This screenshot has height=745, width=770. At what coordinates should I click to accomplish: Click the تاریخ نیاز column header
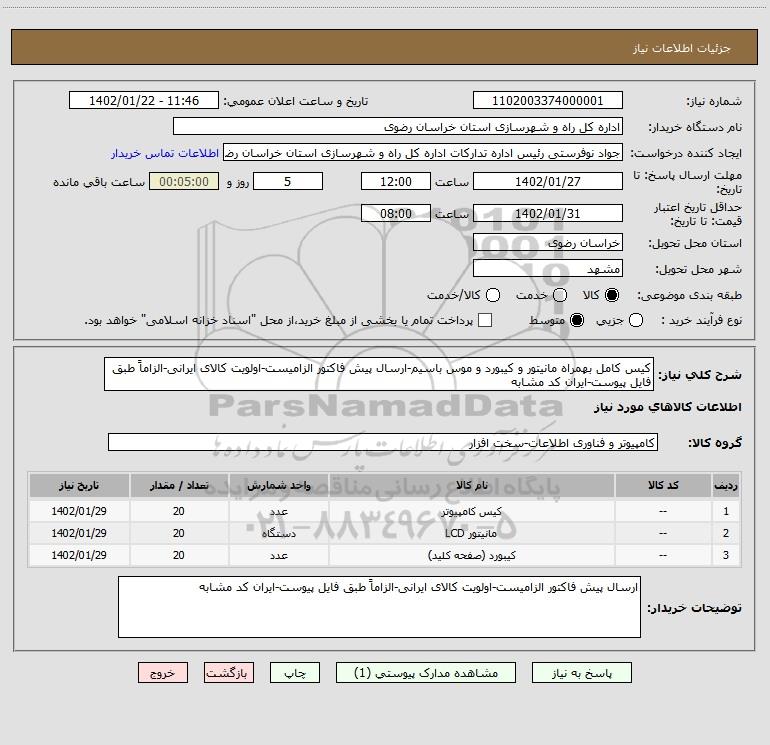[x=79, y=485]
